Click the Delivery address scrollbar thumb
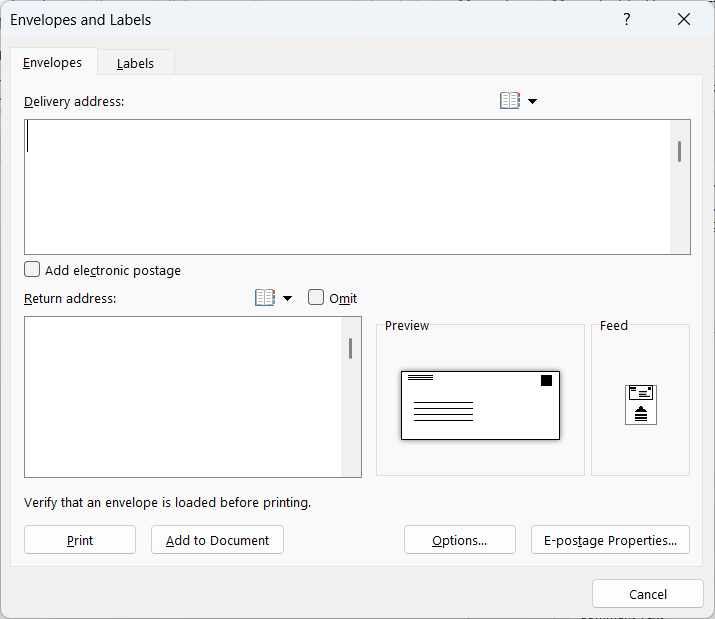This screenshot has height=619, width=715. (x=679, y=151)
